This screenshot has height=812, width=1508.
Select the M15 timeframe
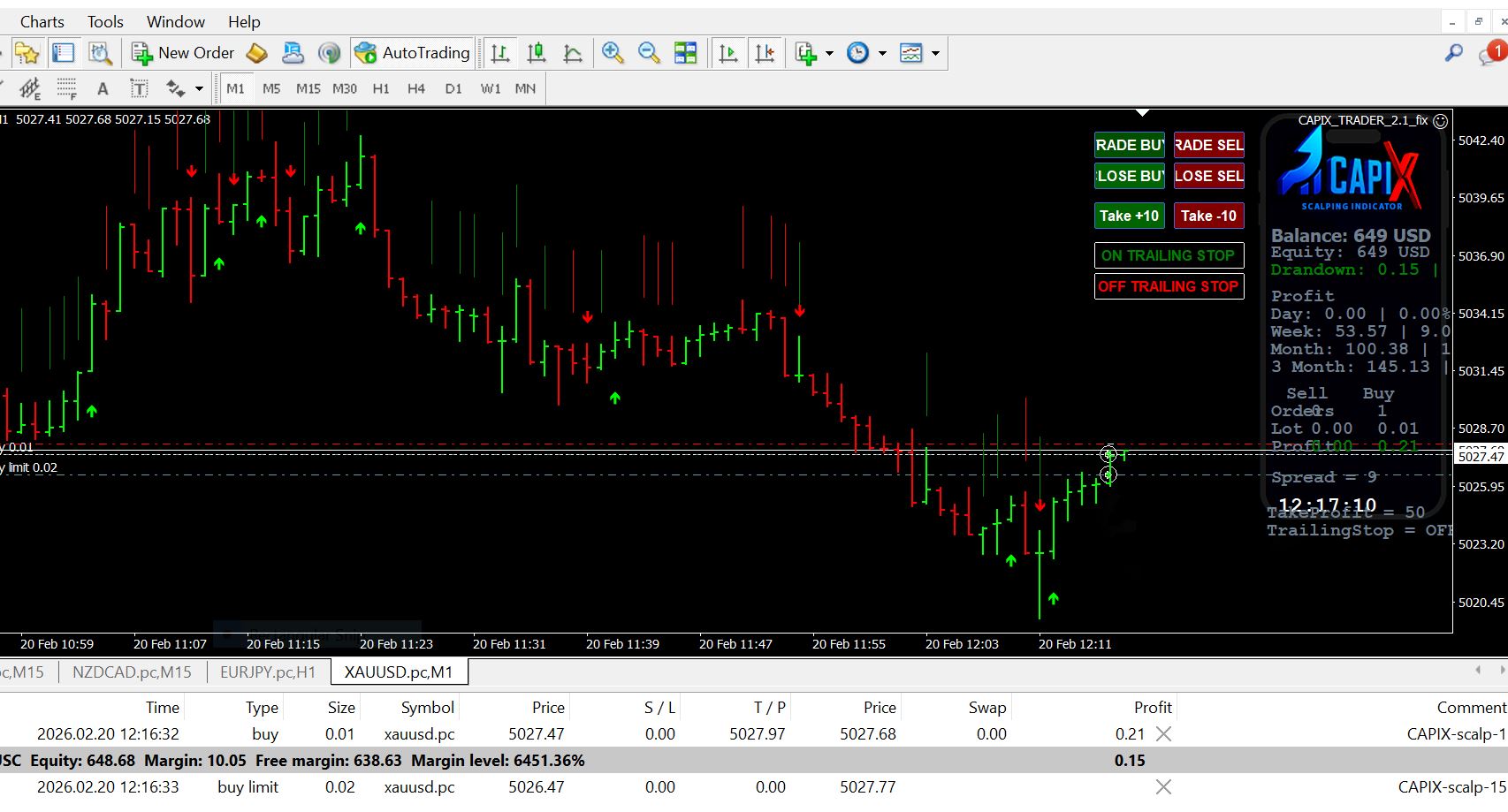click(308, 88)
